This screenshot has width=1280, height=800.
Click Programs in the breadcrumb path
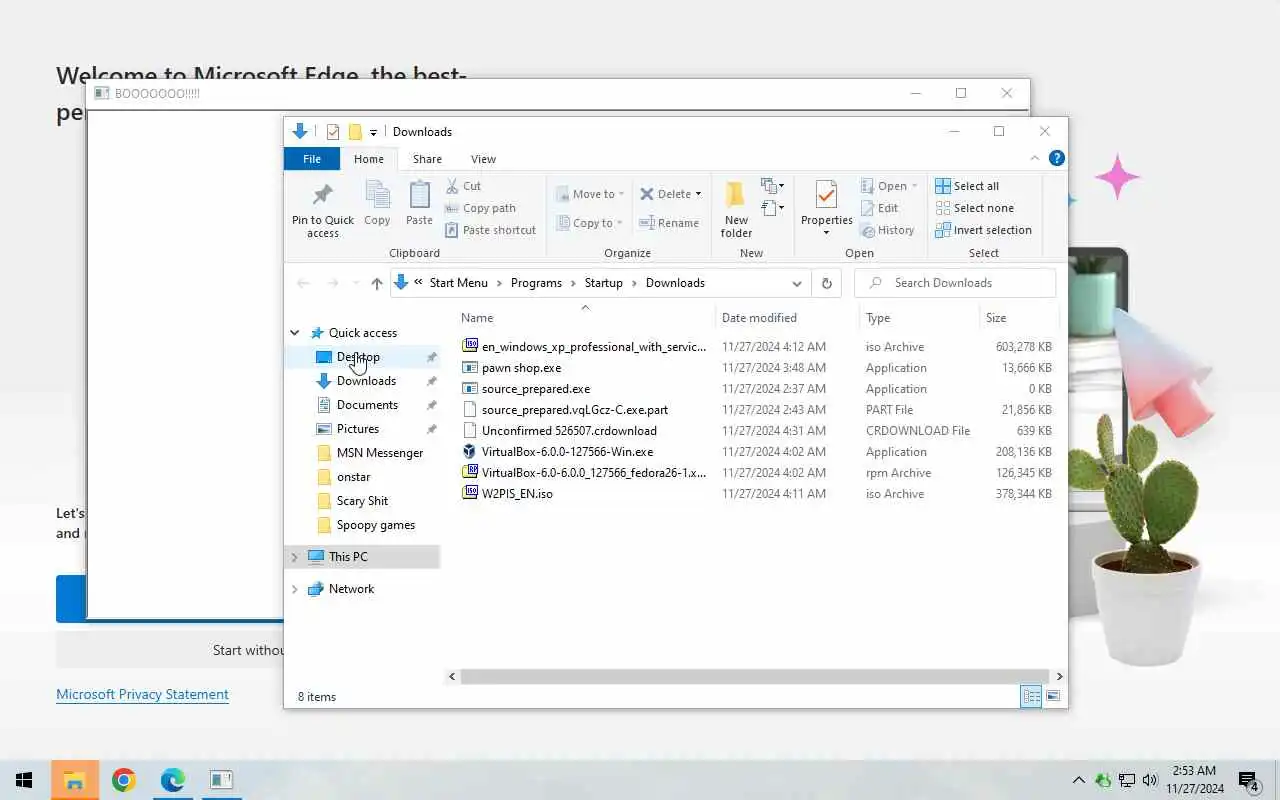click(536, 283)
